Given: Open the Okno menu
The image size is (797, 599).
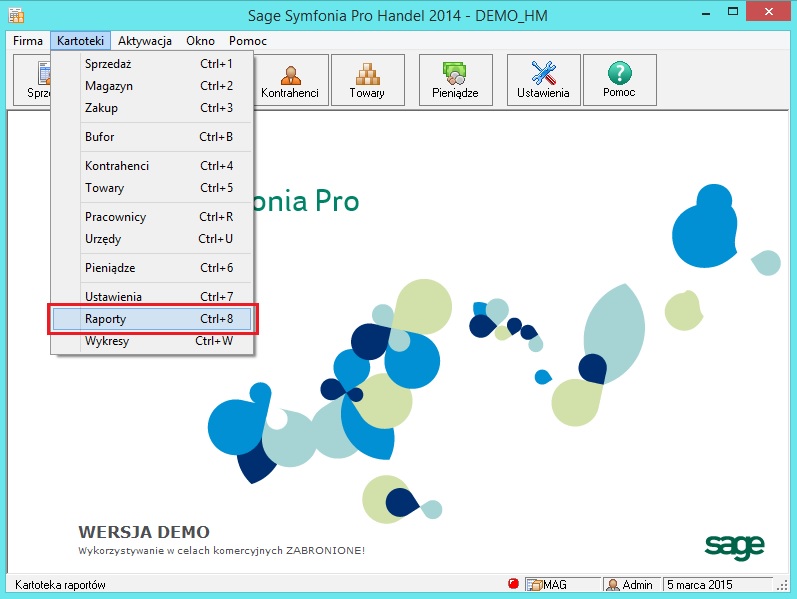Looking at the screenshot, I should (x=200, y=41).
